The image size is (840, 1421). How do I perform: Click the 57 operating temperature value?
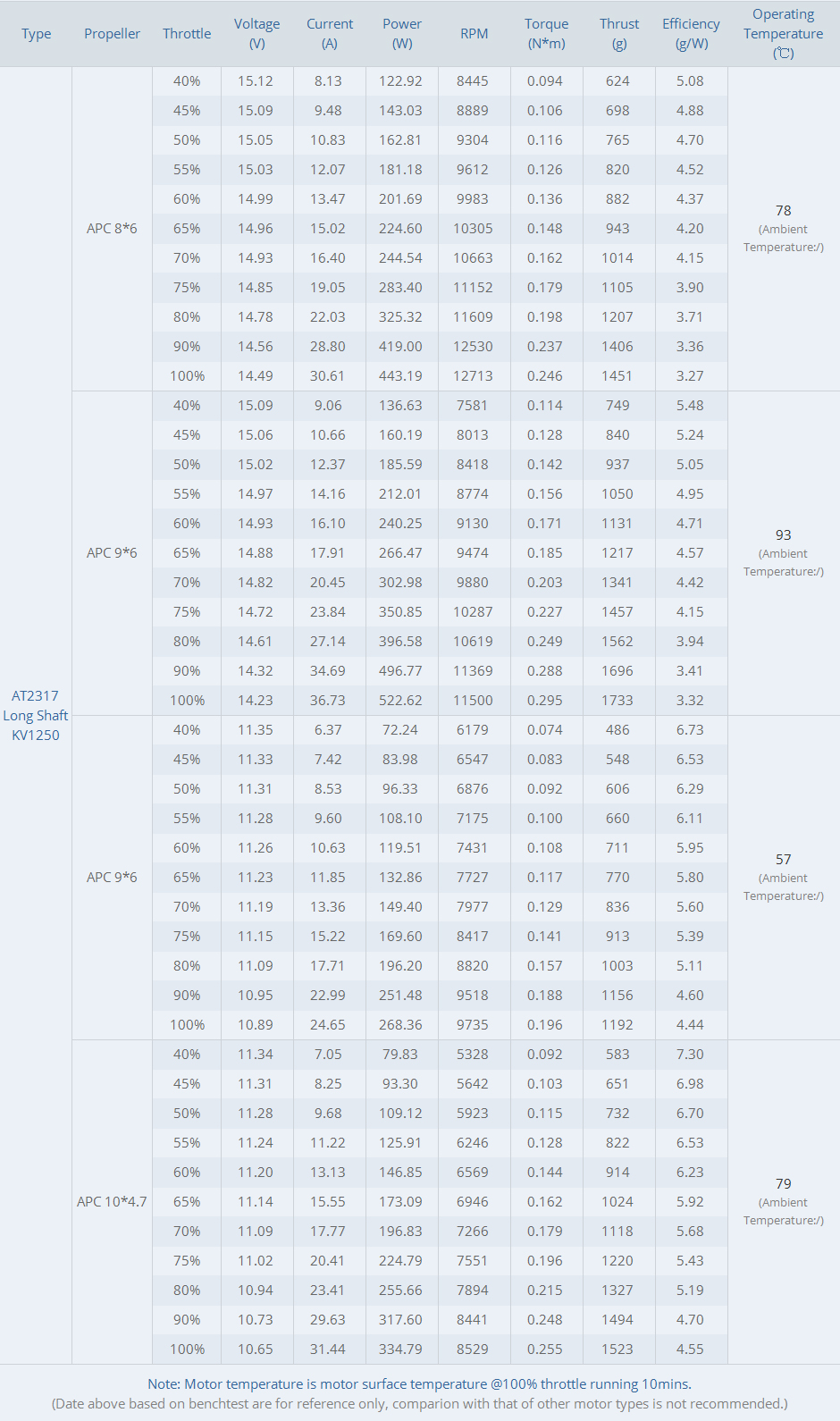click(783, 860)
